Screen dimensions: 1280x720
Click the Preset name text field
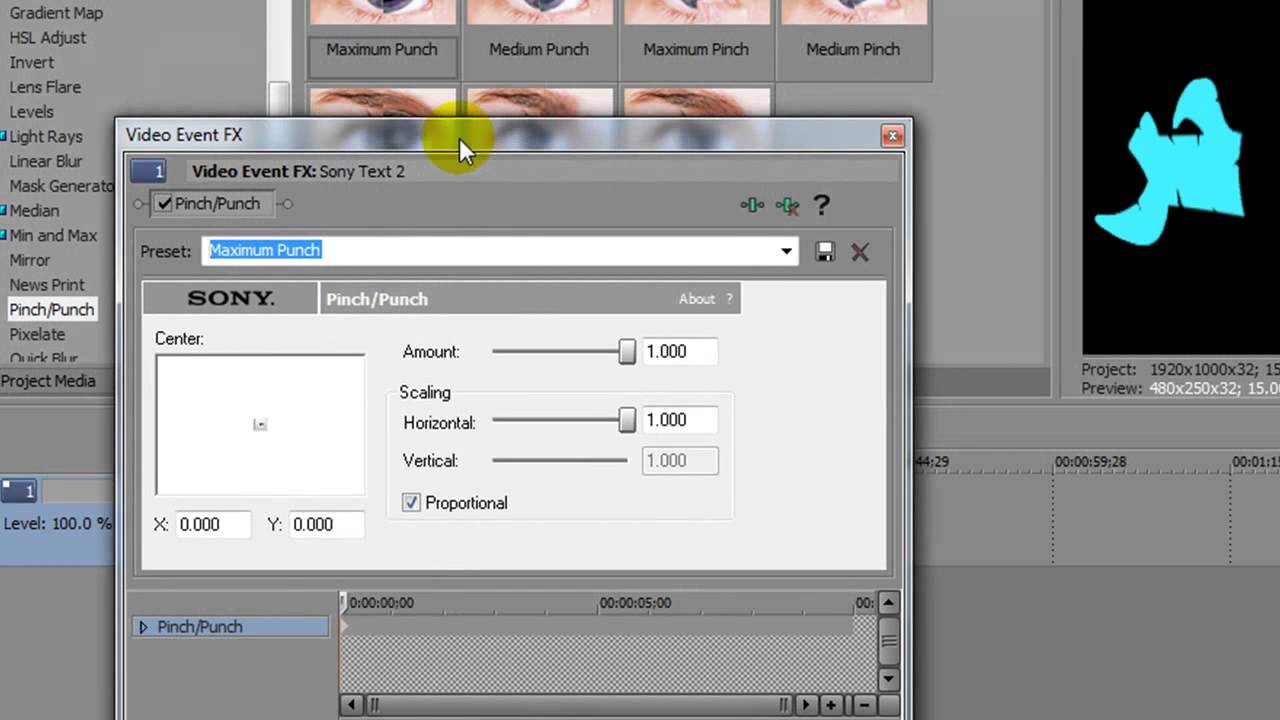pyautogui.click(x=499, y=251)
